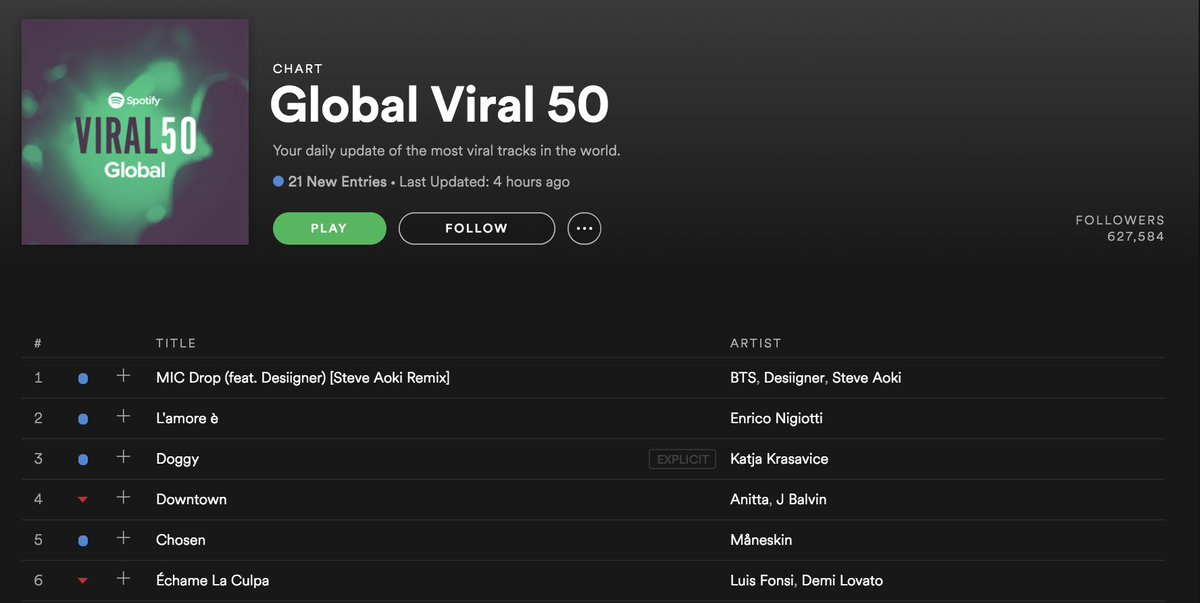Open artist Enrico Nigiotti

777,418
